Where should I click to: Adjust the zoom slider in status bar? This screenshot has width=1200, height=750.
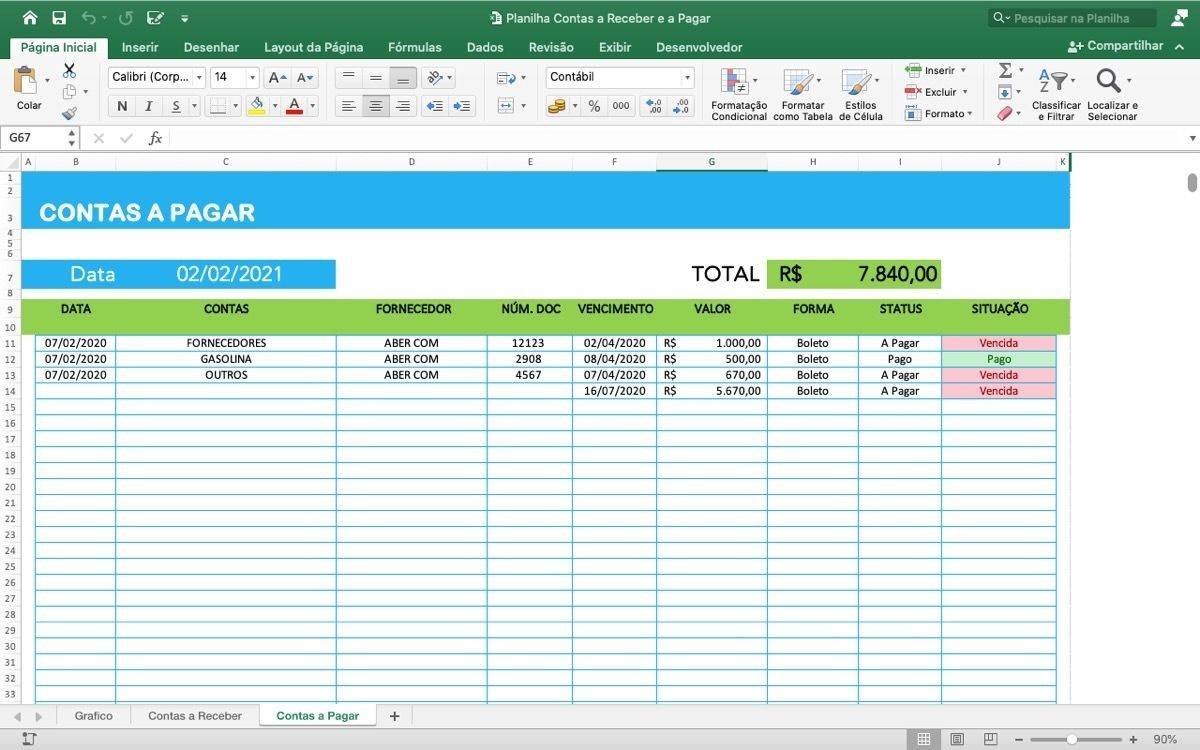(1072, 739)
